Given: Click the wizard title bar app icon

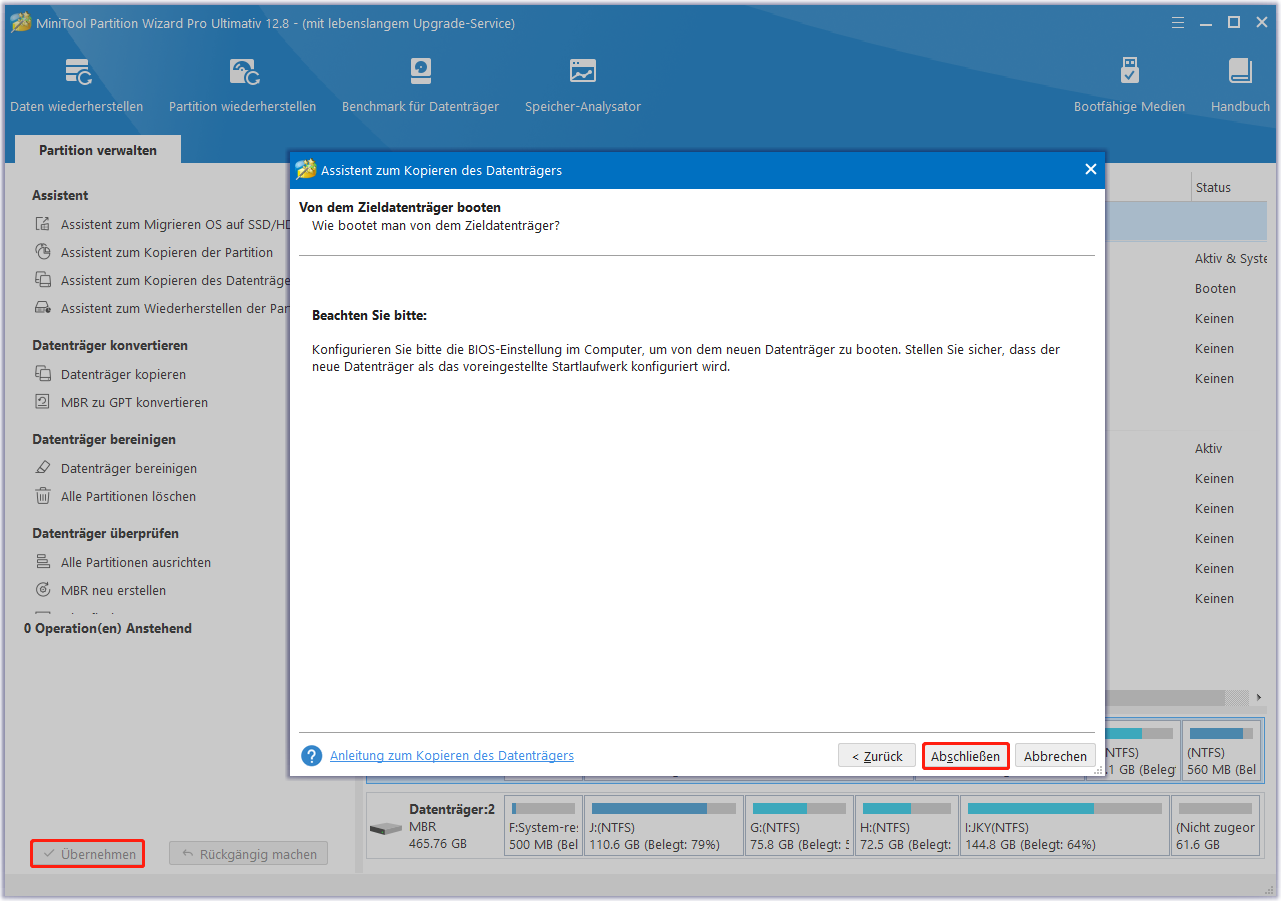Looking at the screenshot, I should 306,170.
